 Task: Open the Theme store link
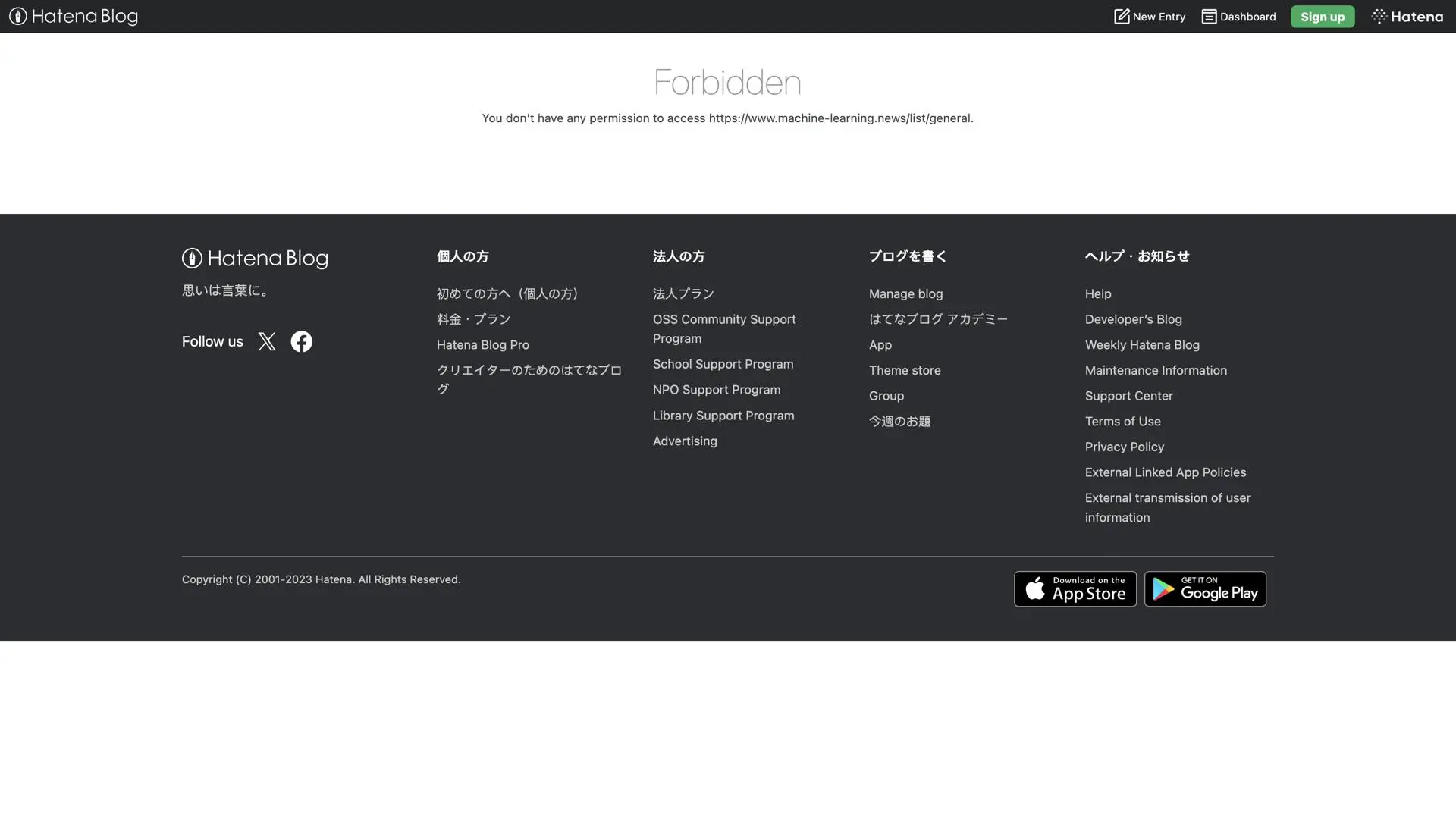904,370
